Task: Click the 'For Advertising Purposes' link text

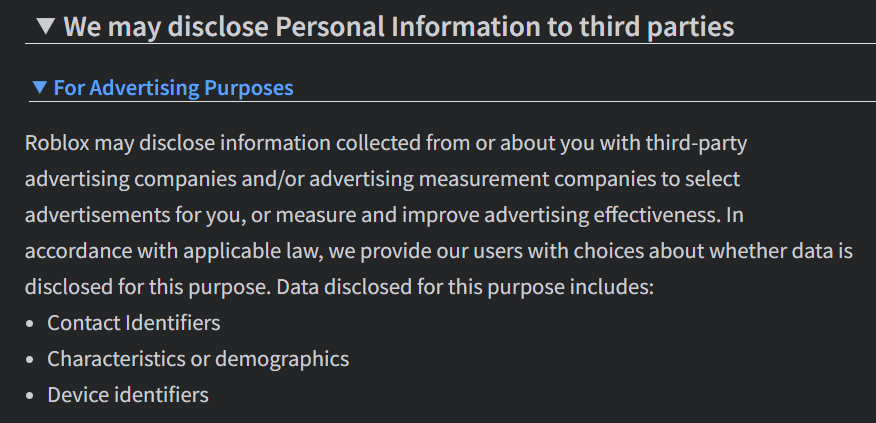Action: tap(173, 88)
